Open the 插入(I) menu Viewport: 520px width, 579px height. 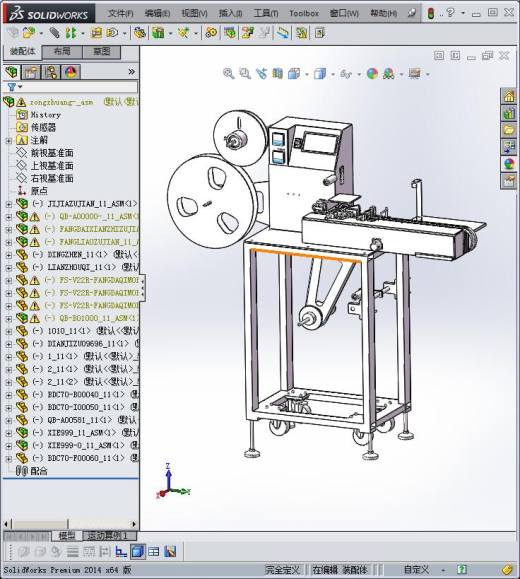point(230,13)
